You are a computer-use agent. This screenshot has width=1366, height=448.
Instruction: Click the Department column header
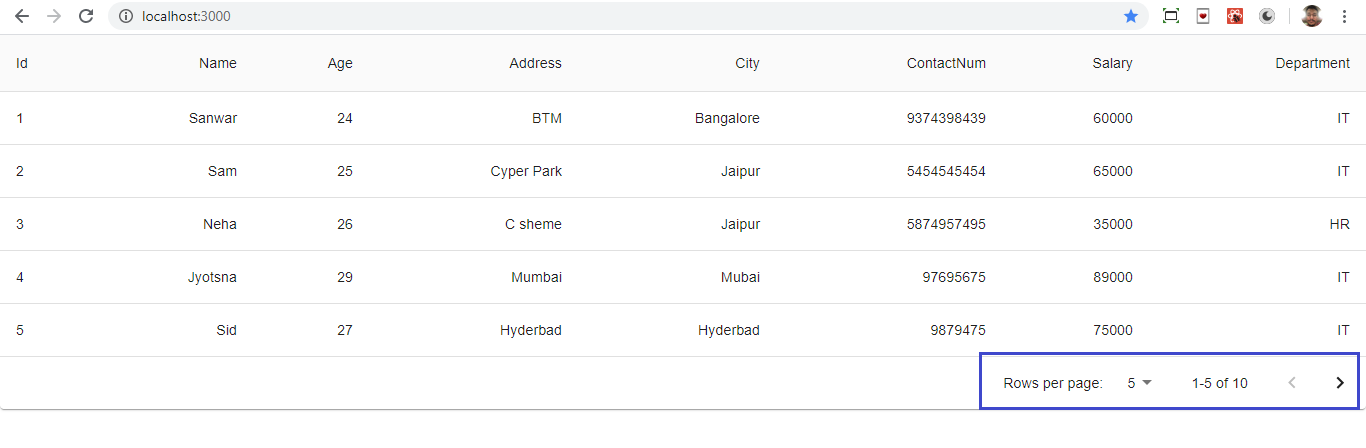pos(1312,63)
